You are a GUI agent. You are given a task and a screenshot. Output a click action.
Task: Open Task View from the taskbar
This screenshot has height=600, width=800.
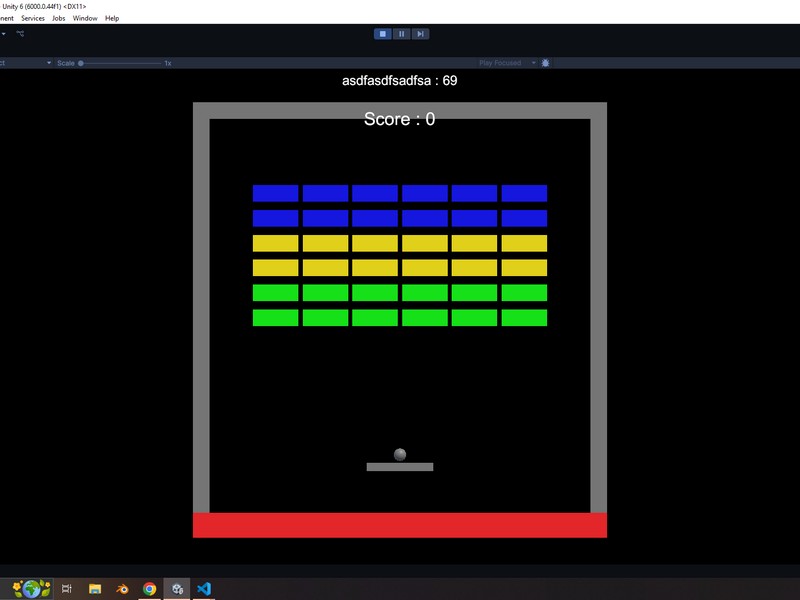coord(67,589)
